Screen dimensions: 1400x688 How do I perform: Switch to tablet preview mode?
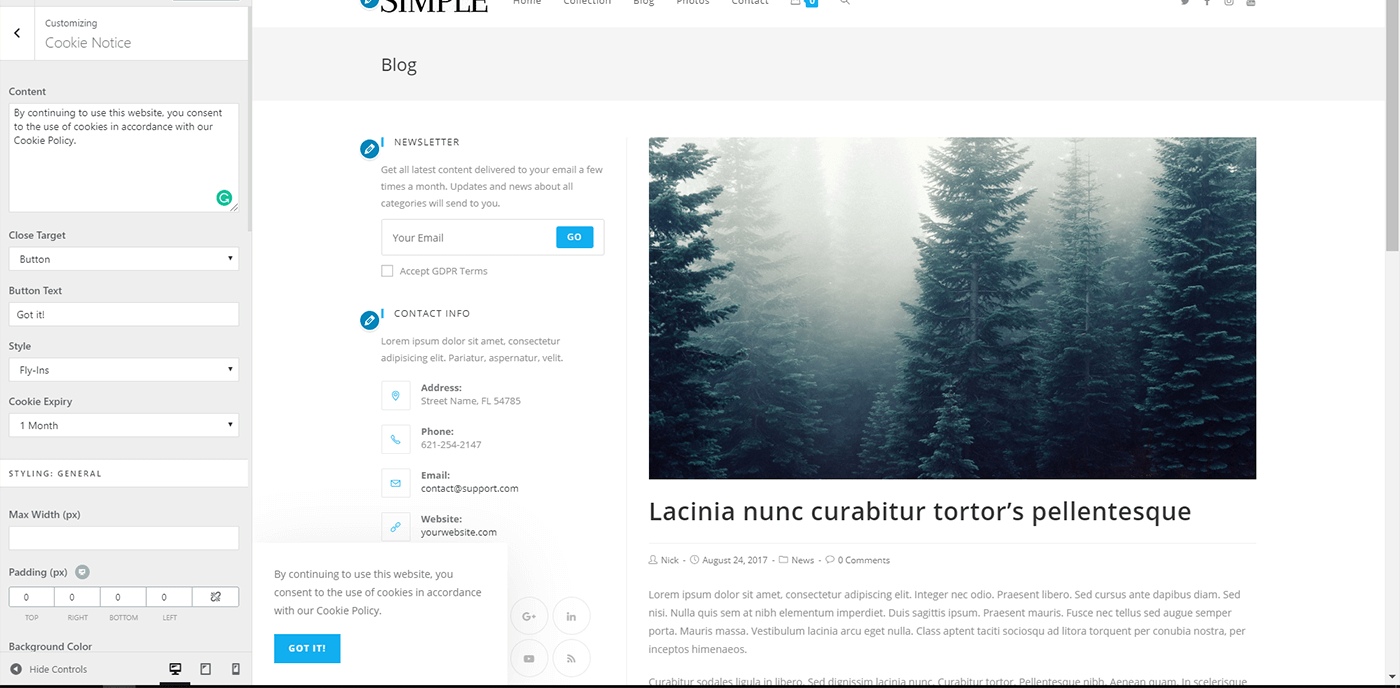pos(205,669)
